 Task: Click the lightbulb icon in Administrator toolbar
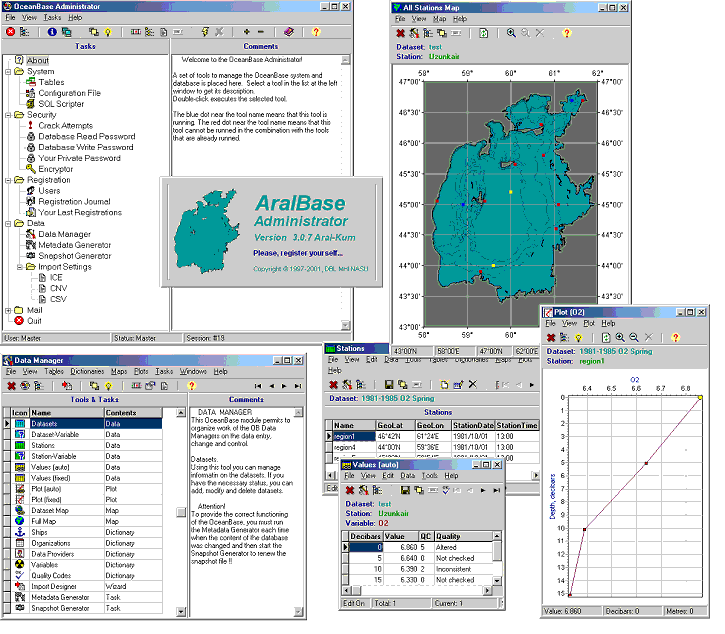[x=108, y=32]
